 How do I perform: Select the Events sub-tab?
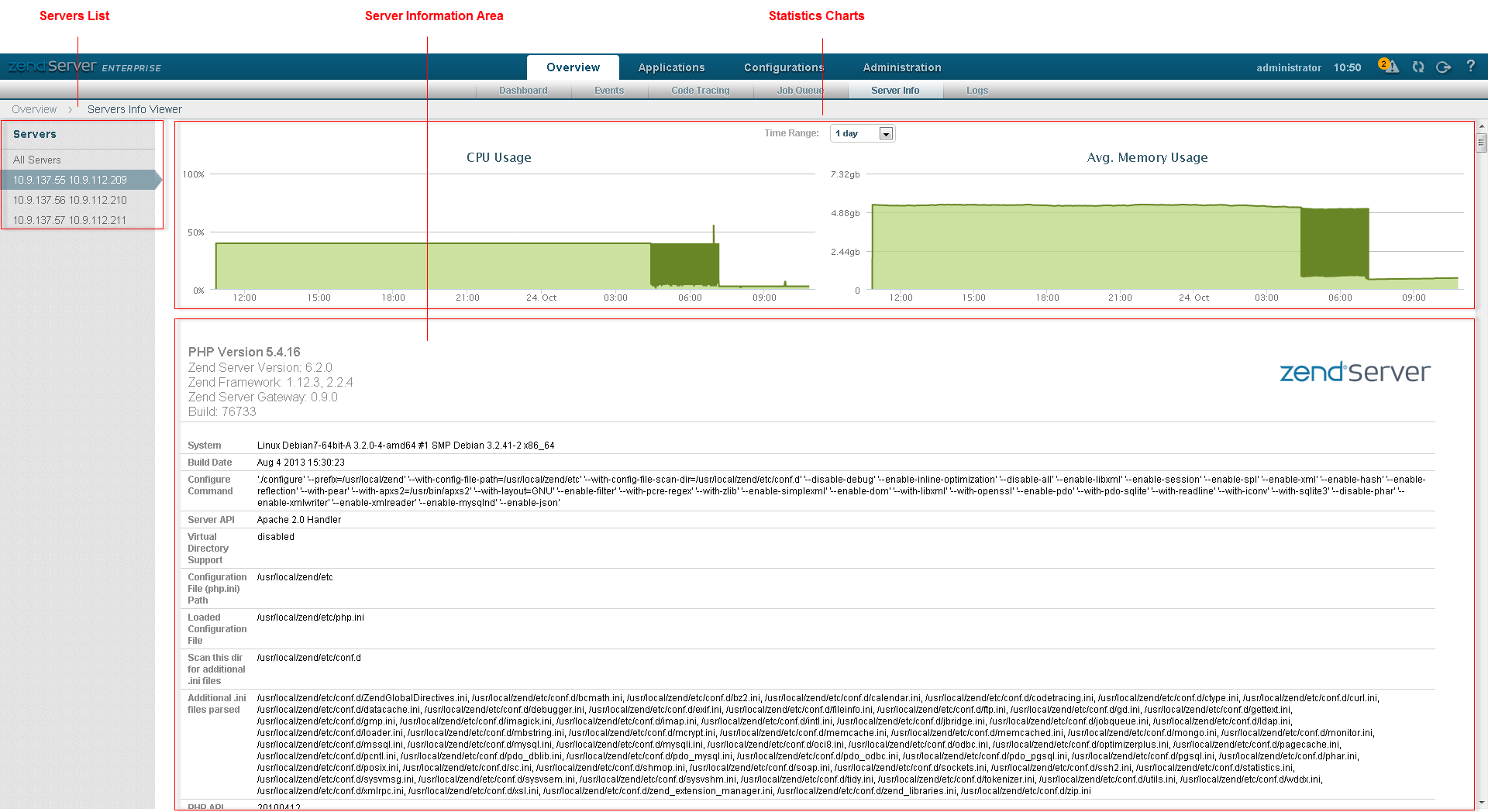point(609,91)
